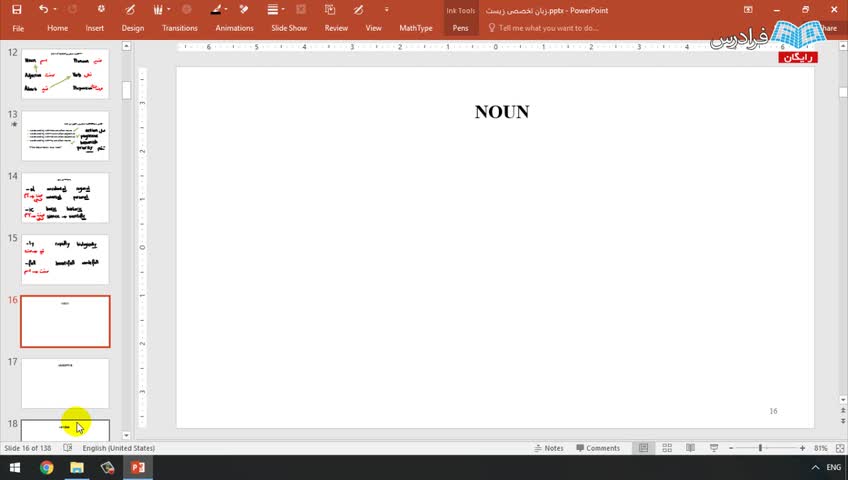Screen dimensions: 848x480
Task: Select the Review tab
Action: [336, 28]
